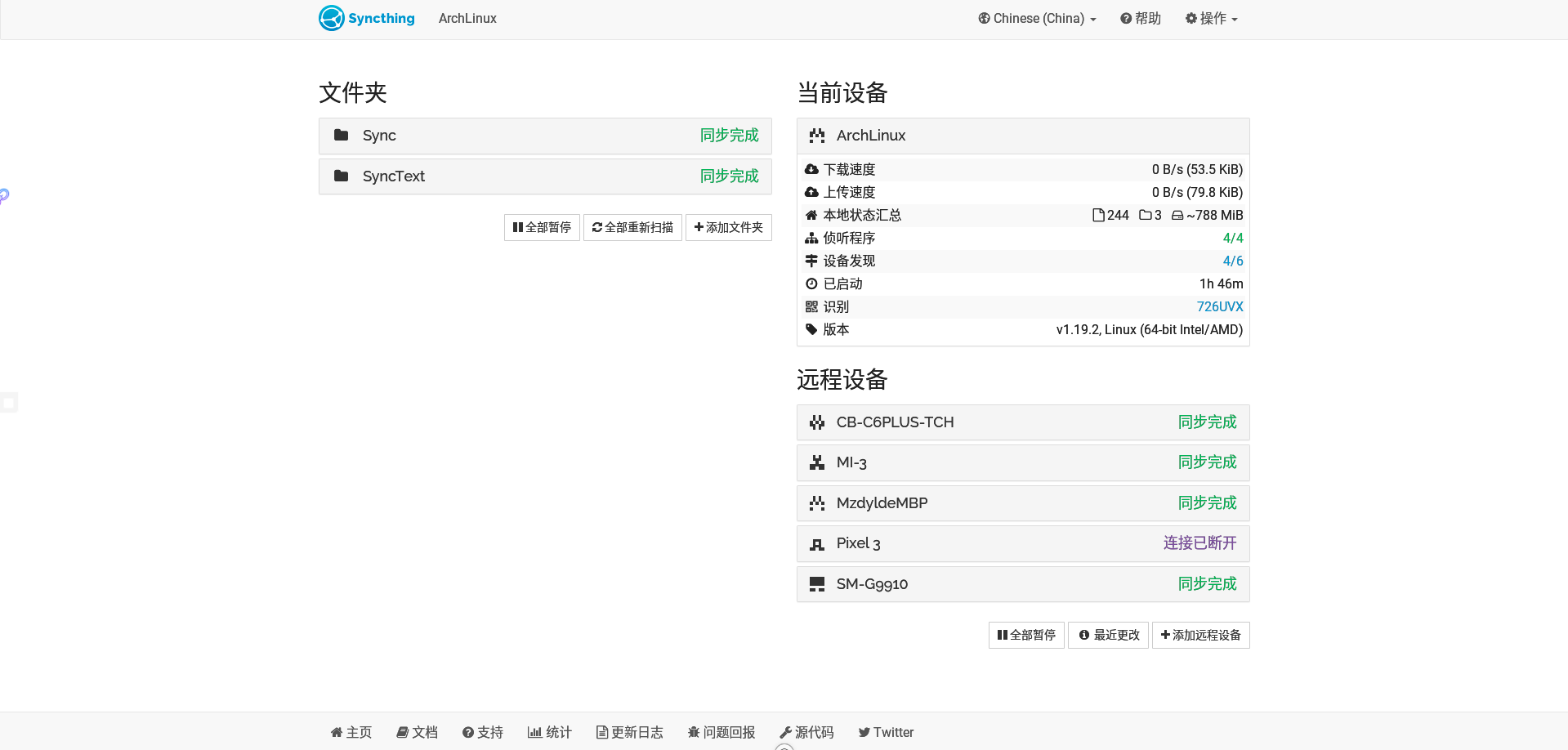Click 添加远程设备 add remote device button
Image resolution: width=1568 pixels, height=750 pixels.
coord(1200,635)
